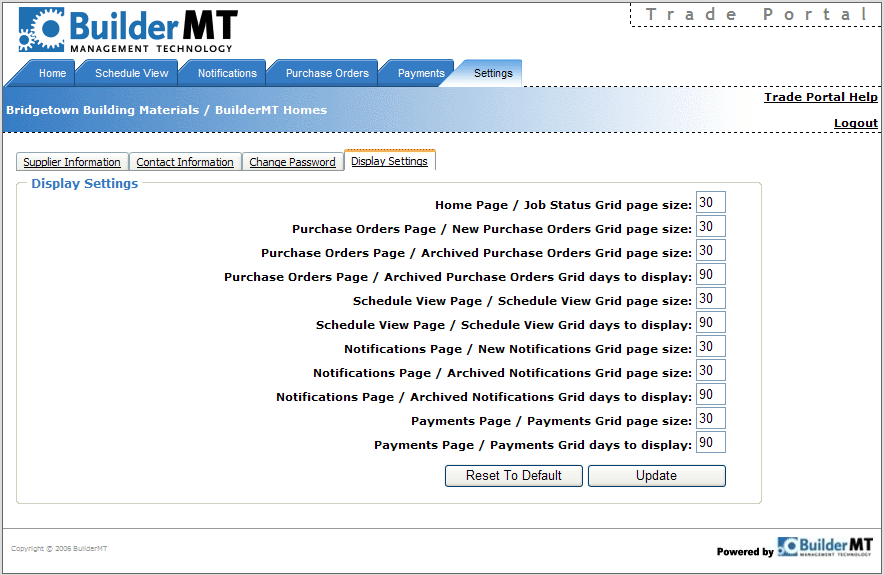Click Schedule View Grid page size field

click(x=710, y=298)
